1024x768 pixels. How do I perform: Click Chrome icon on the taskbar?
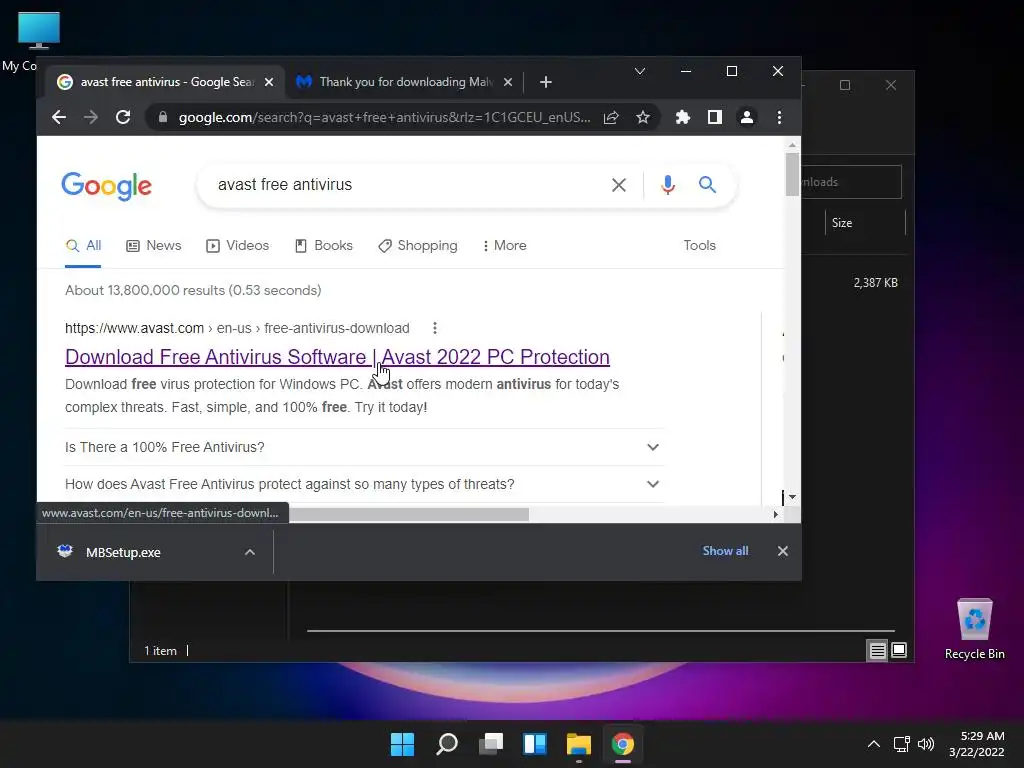pos(622,744)
